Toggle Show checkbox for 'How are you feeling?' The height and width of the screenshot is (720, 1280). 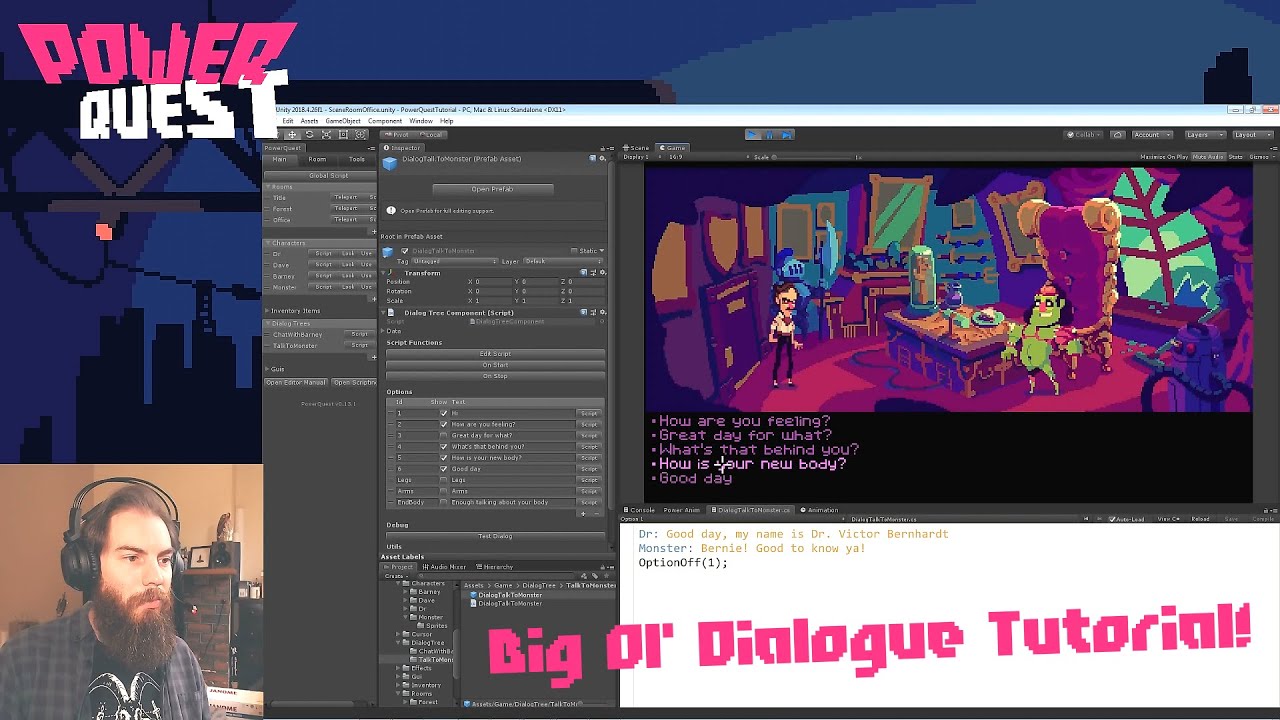click(444, 424)
